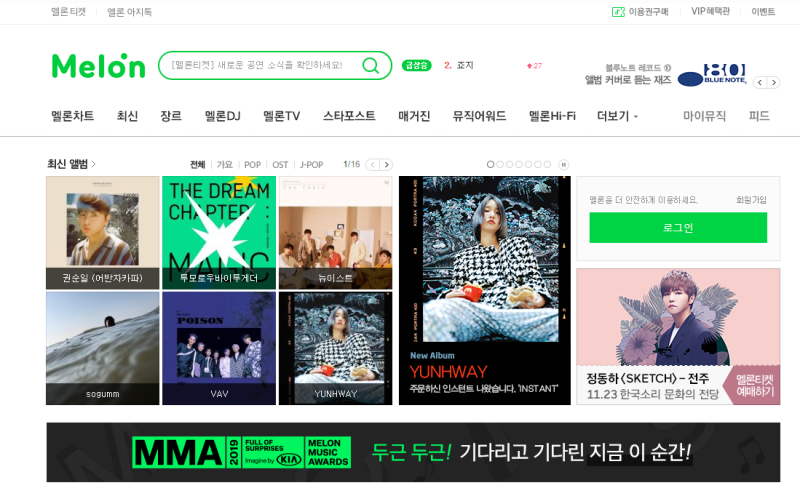Expand 최신 앨범 section chevron
The height and width of the screenshot is (488, 800).
93,164
